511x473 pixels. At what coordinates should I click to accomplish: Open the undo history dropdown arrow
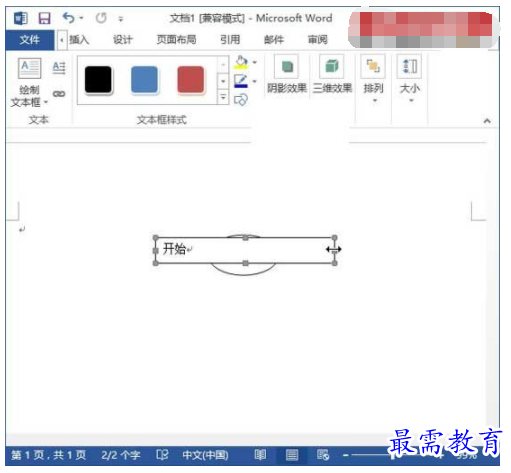(x=81, y=18)
